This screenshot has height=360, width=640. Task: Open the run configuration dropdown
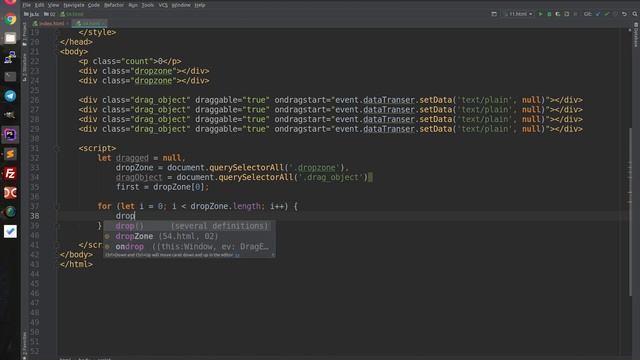tap(519, 14)
